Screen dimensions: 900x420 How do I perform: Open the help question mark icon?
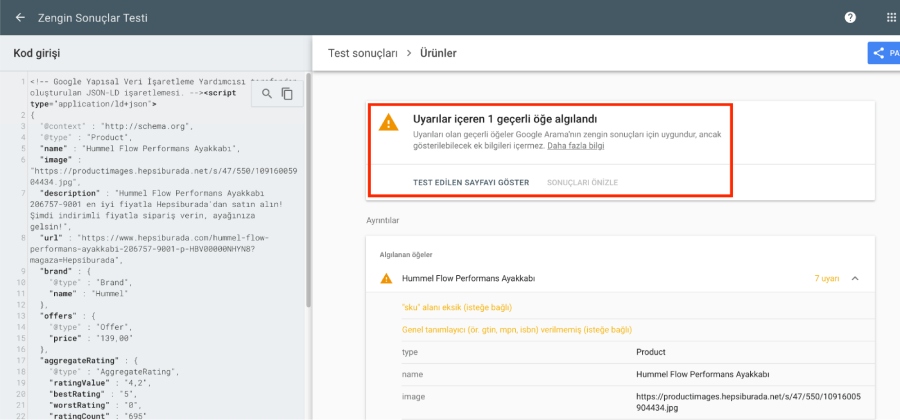850,17
